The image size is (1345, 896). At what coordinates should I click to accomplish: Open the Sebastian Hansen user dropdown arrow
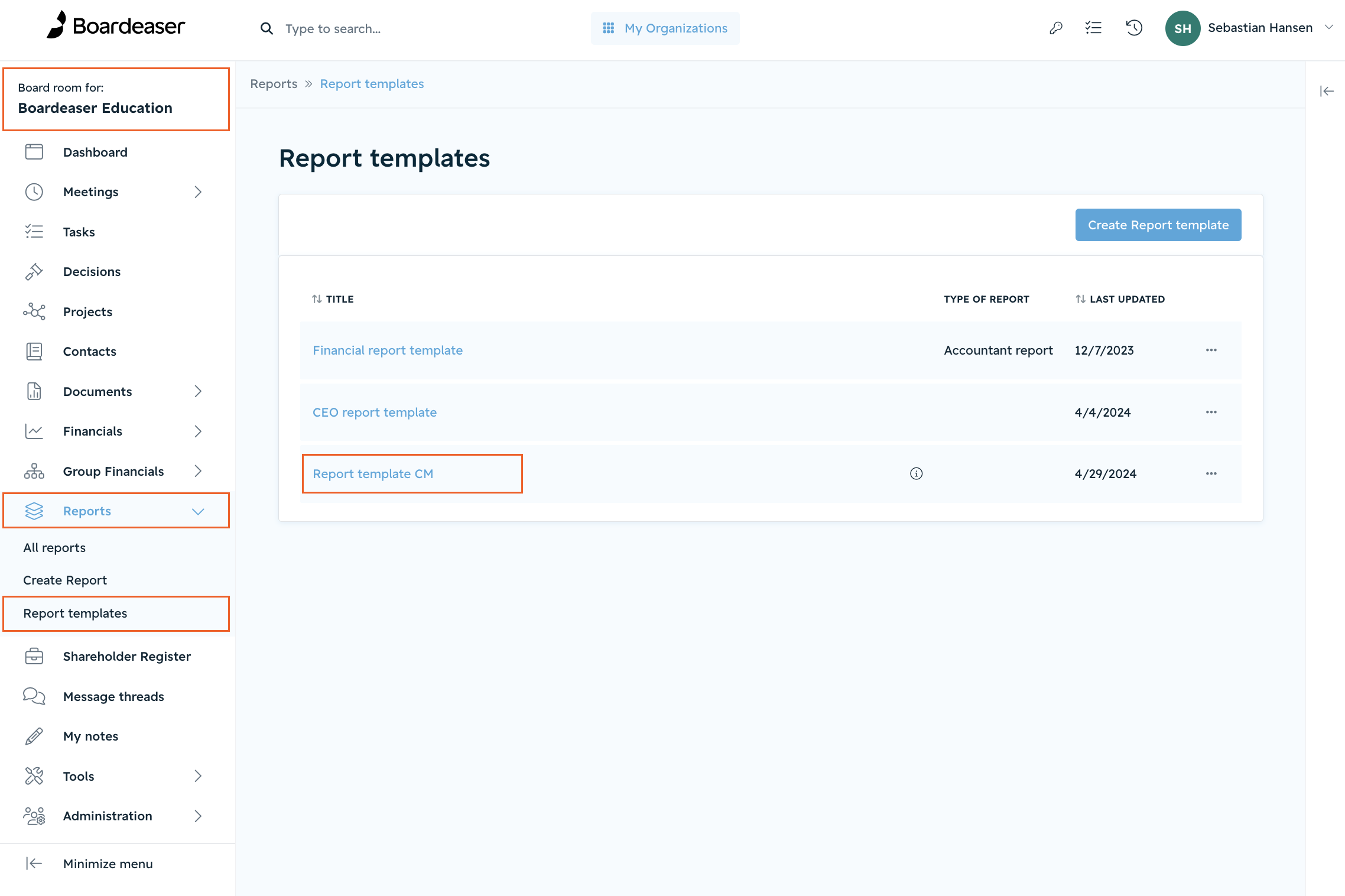(1329, 27)
